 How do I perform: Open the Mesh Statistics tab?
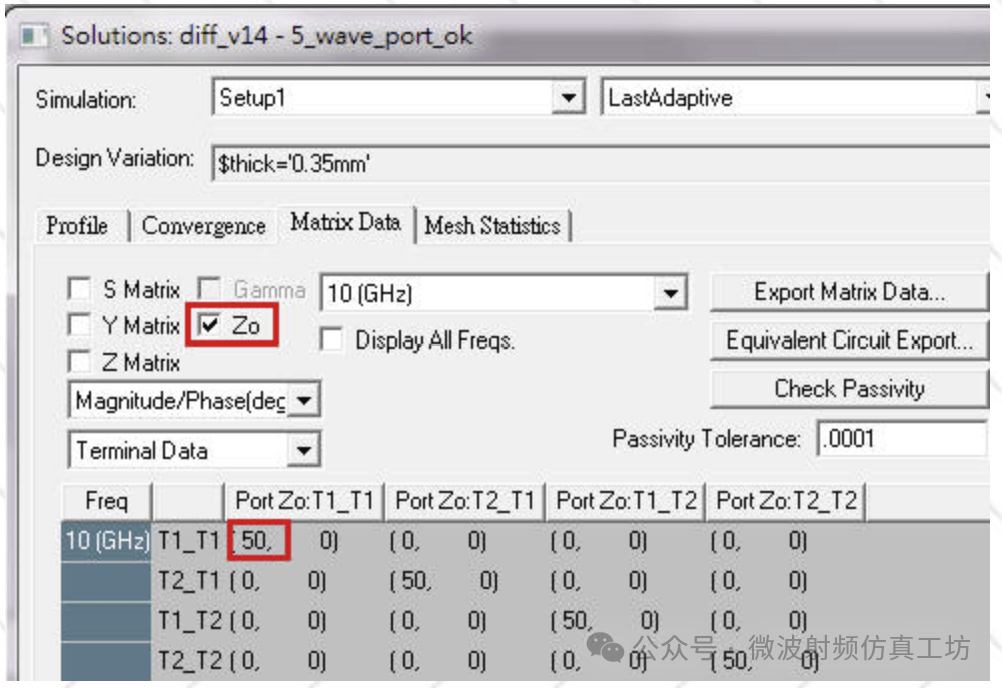tap(492, 226)
